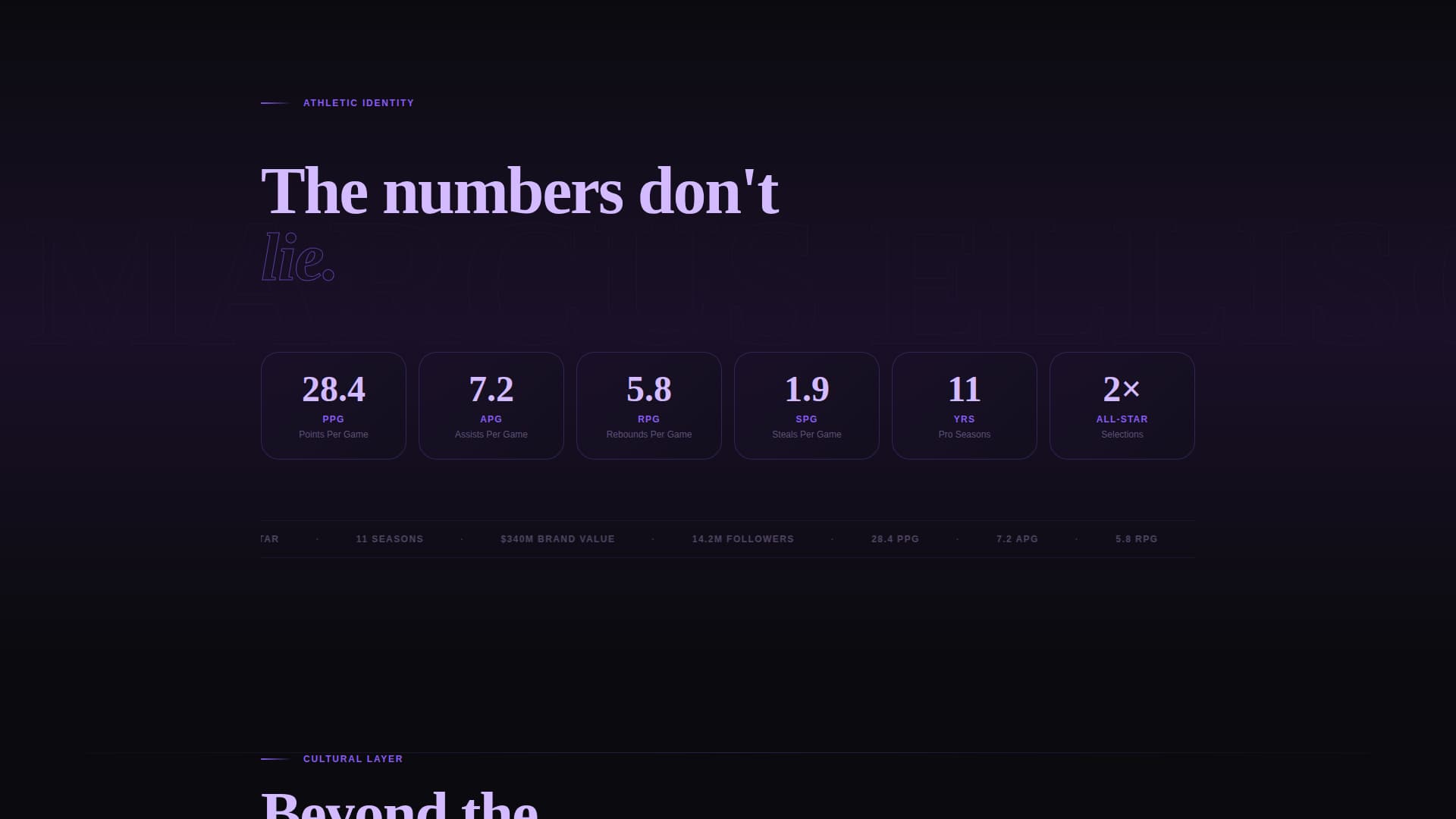The width and height of the screenshot is (1456, 819).
Task: Click the ATHLETIC IDENTITY section label
Action: click(x=357, y=103)
